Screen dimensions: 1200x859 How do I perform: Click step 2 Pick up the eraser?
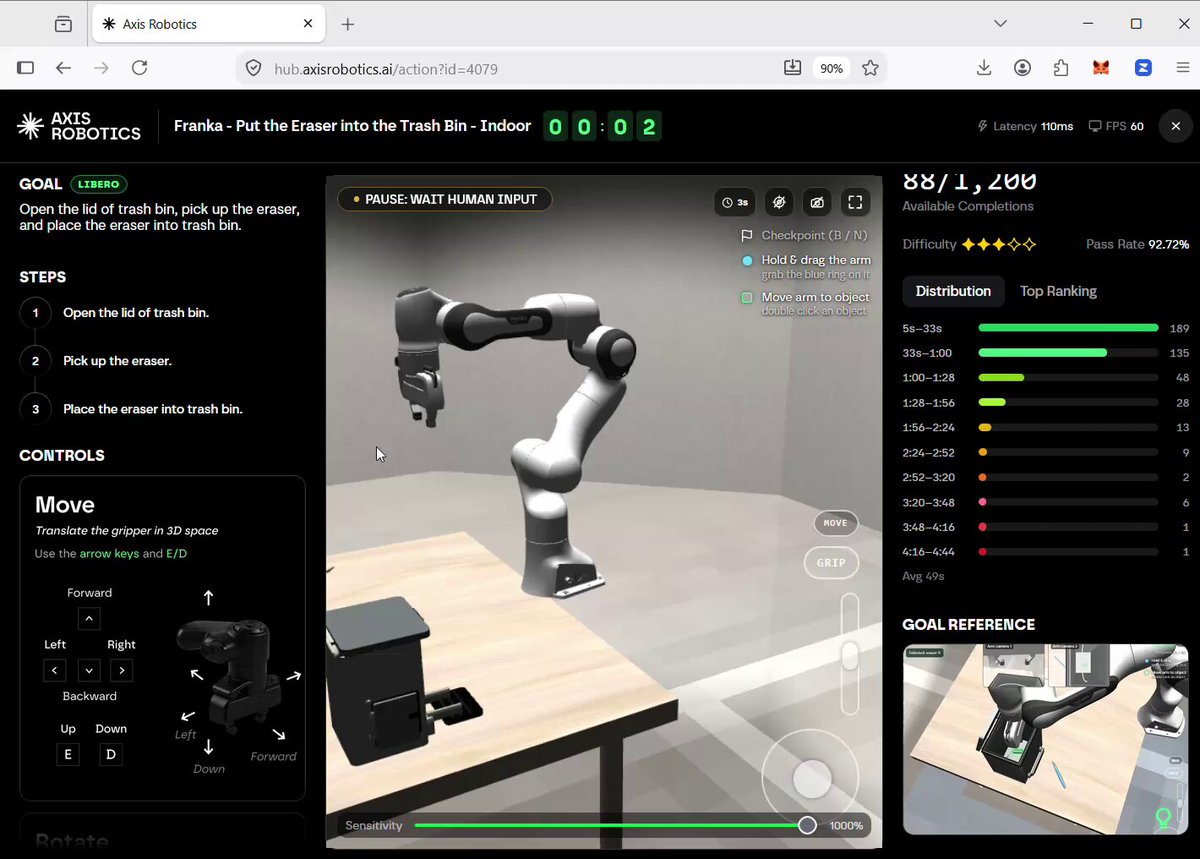[117, 361]
